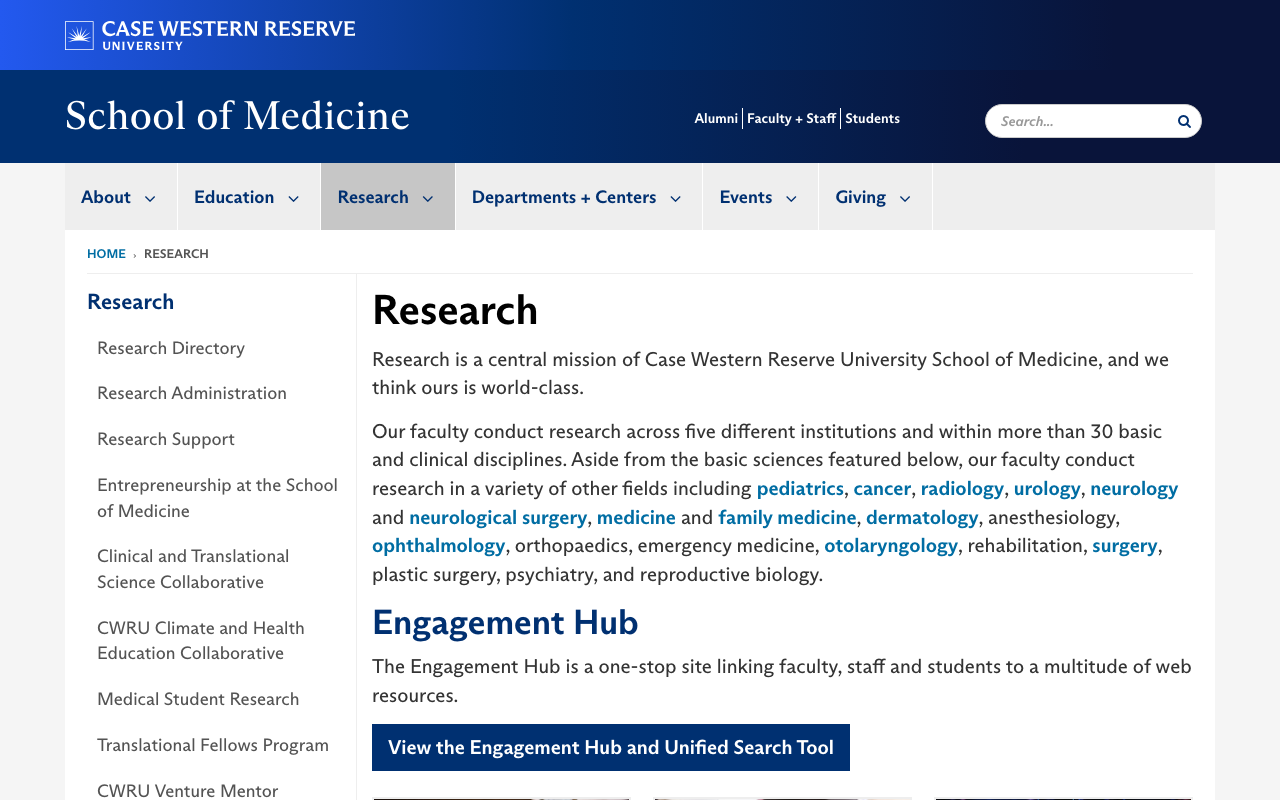This screenshot has width=1280, height=800.
Task: Follow the ophthalmology link
Action: point(439,545)
